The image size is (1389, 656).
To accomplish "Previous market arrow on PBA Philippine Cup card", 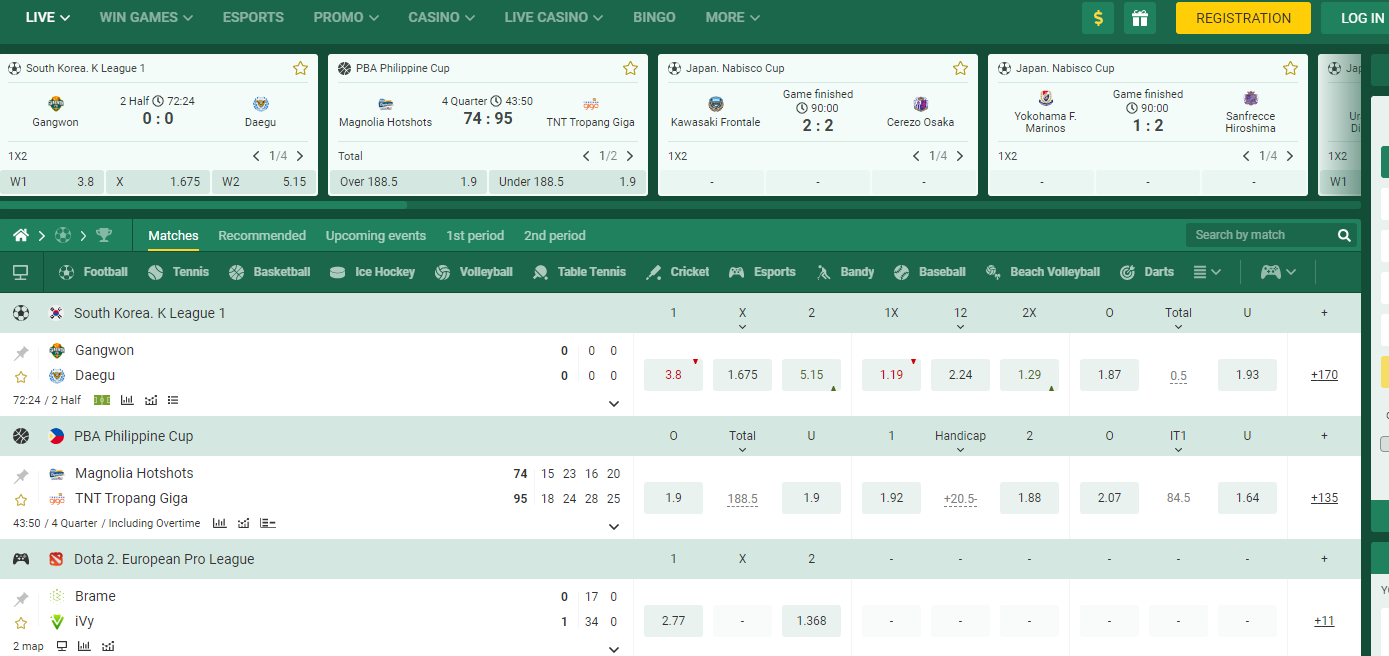I will pyautogui.click(x=586, y=156).
